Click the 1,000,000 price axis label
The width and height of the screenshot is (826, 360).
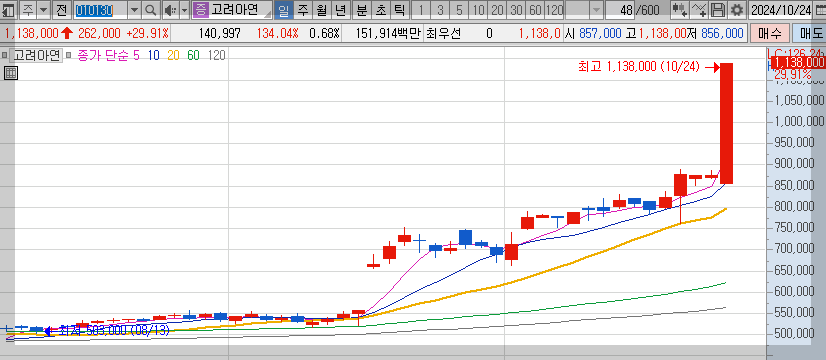(x=799, y=121)
